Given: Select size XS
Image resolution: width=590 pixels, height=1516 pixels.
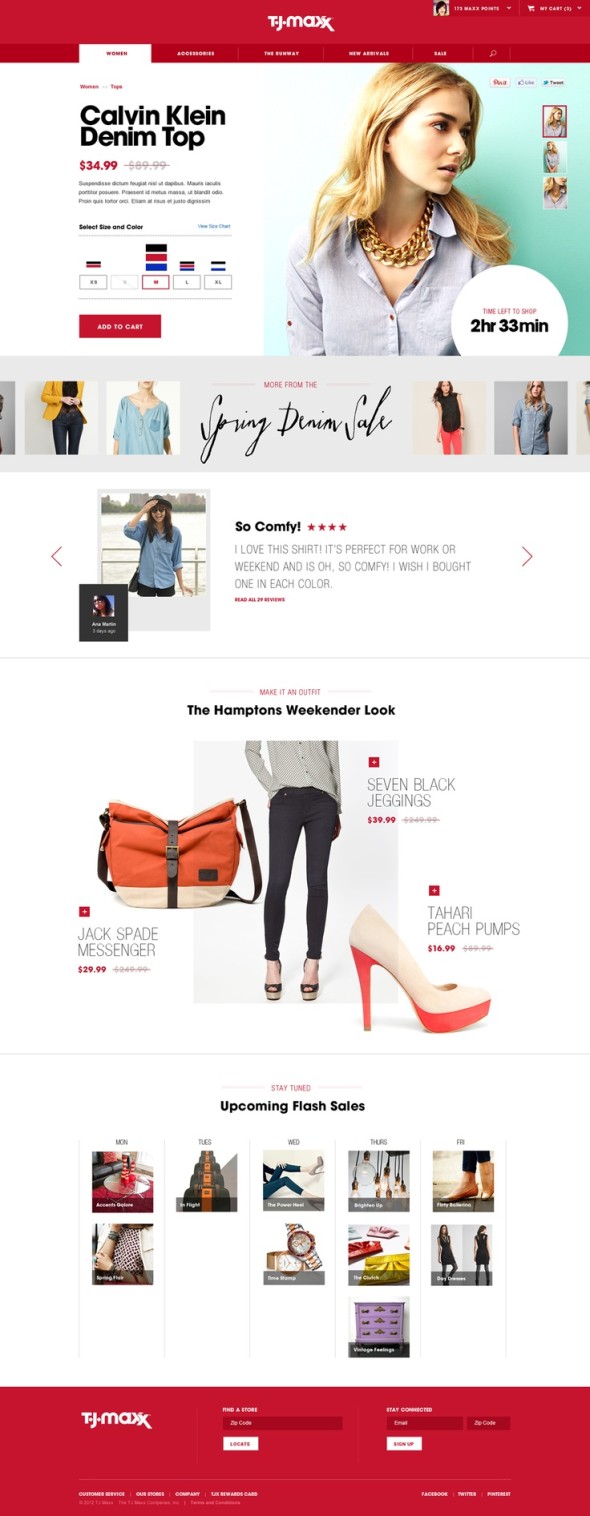Looking at the screenshot, I should [x=93, y=282].
